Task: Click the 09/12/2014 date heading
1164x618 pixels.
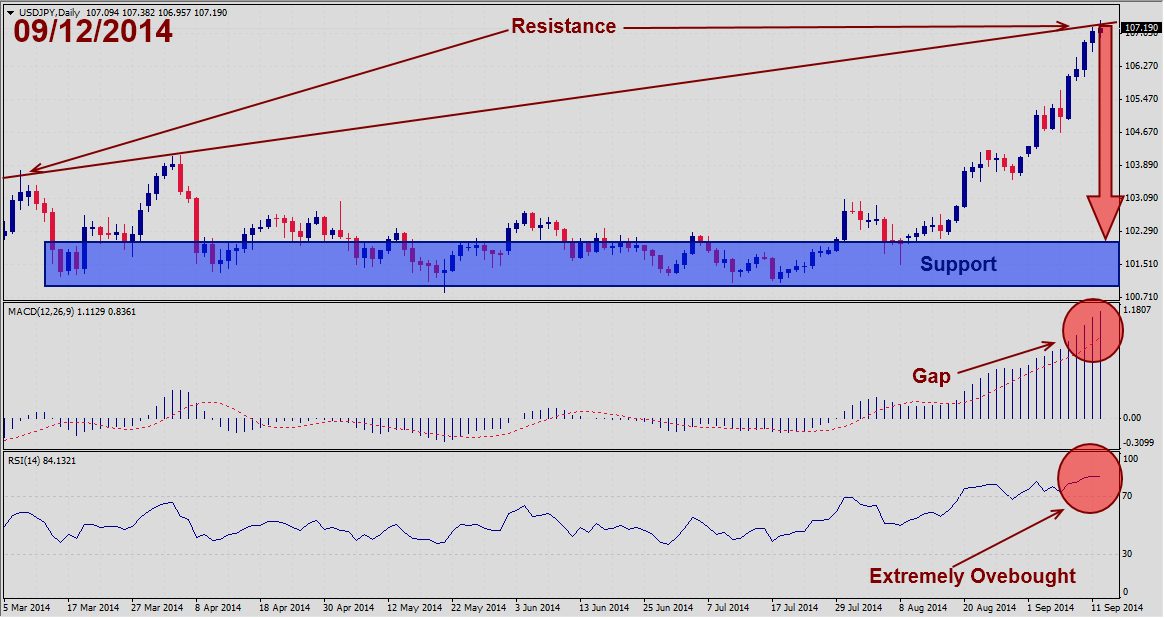Action: click(x=93, y=32)
